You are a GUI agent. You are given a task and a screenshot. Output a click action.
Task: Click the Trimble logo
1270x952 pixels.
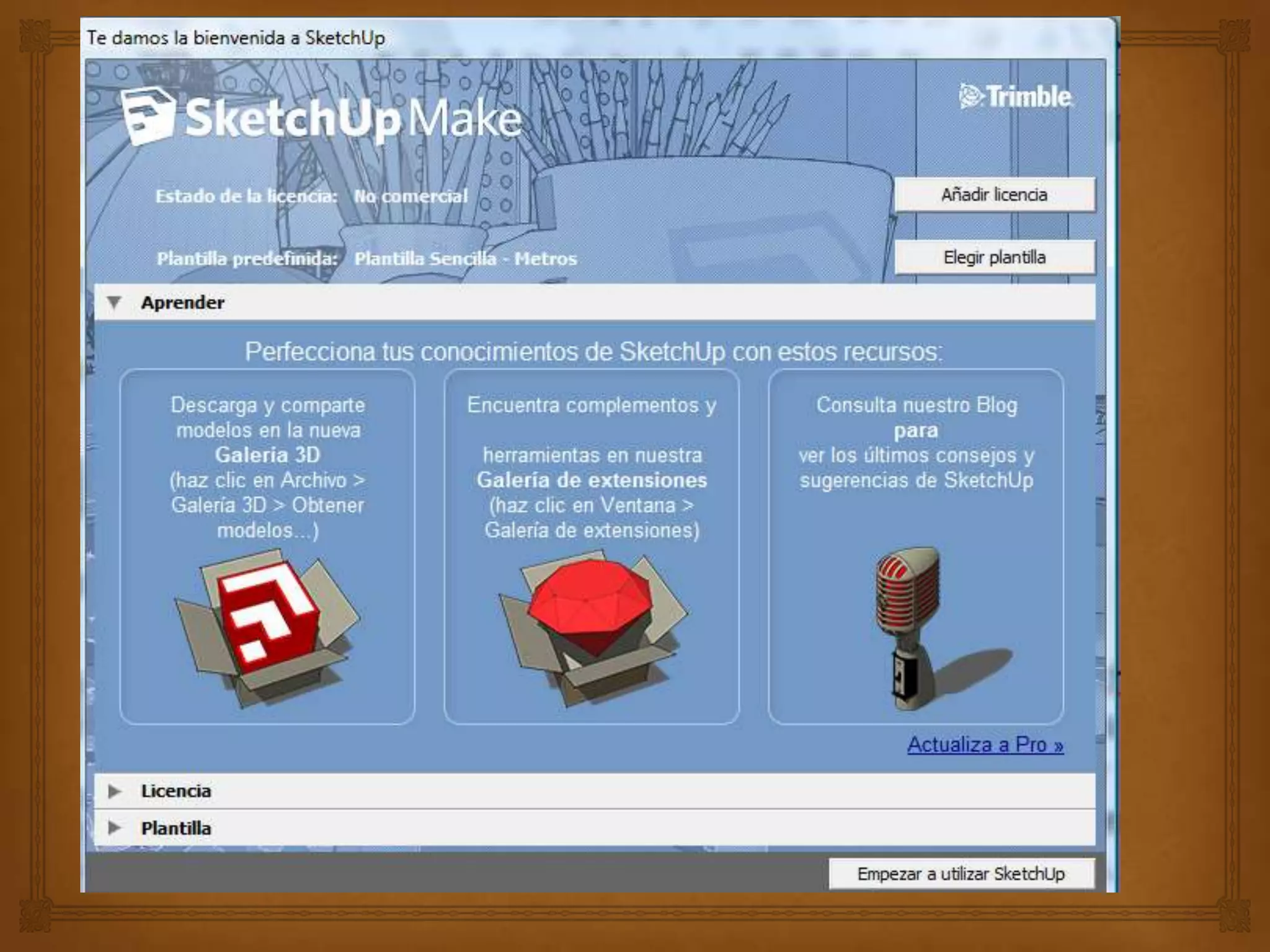point(1016,97)
